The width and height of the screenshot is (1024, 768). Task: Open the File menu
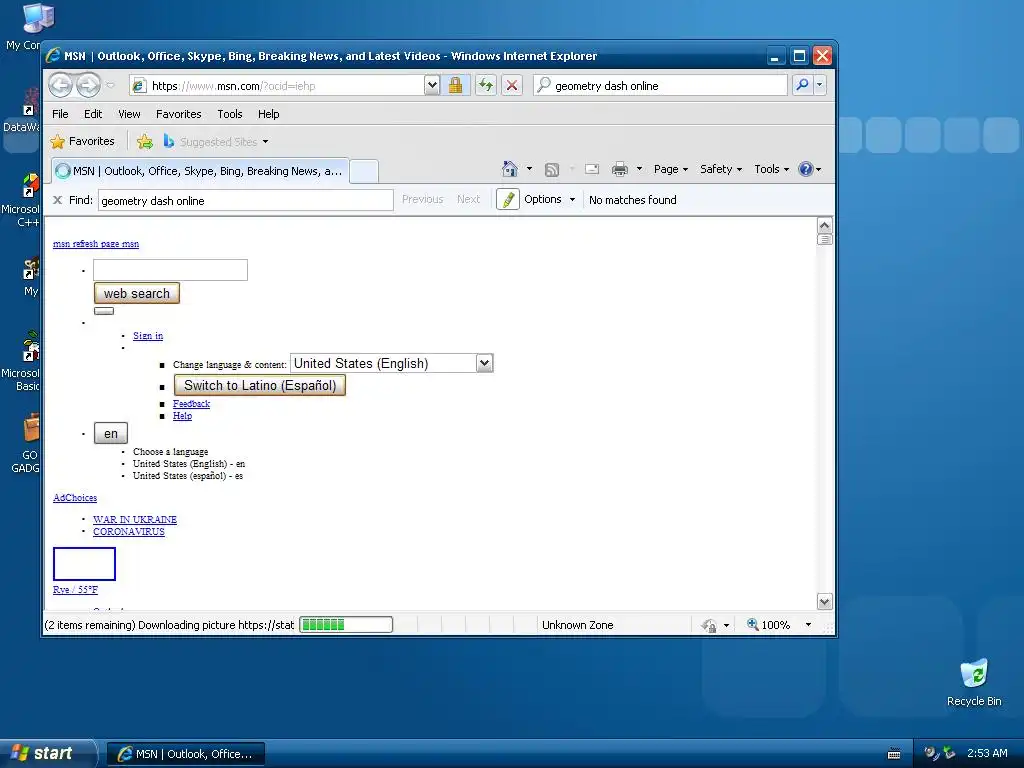(60, 114)
